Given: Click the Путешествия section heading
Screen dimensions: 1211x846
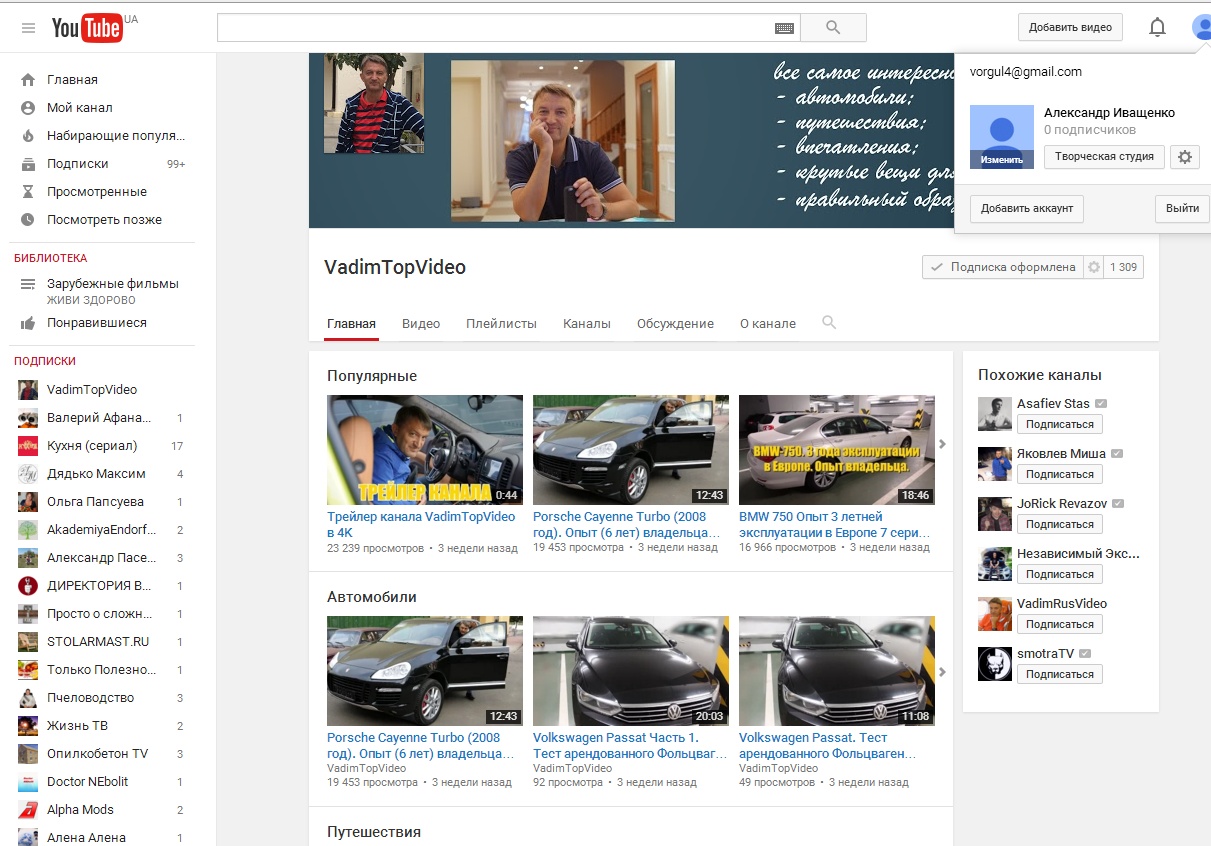Looking at the screenshot, I should coord(374,832).
